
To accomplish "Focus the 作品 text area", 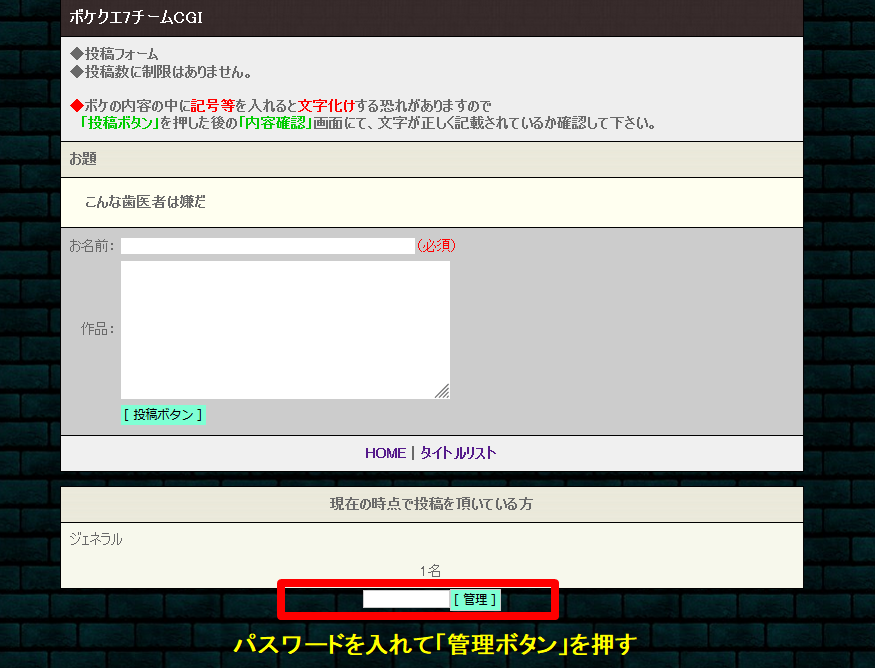I will (285, 329).
